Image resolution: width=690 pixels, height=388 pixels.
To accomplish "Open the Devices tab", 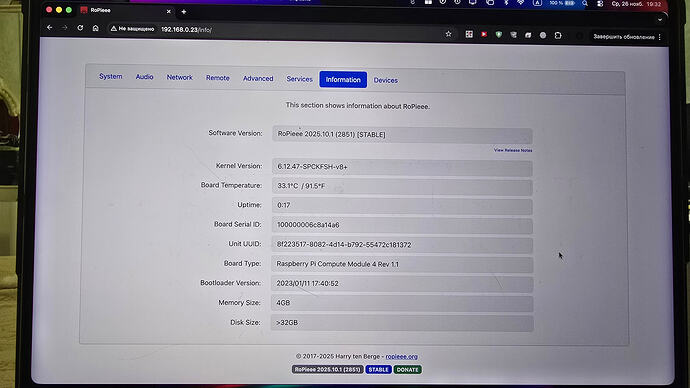I will [385, 81].
